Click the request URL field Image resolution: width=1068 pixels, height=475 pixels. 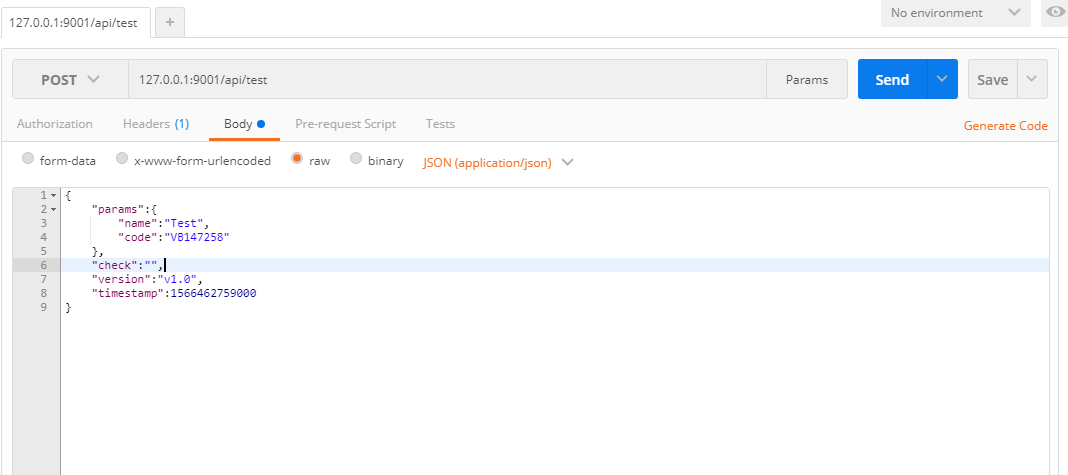tap(447, 80)
